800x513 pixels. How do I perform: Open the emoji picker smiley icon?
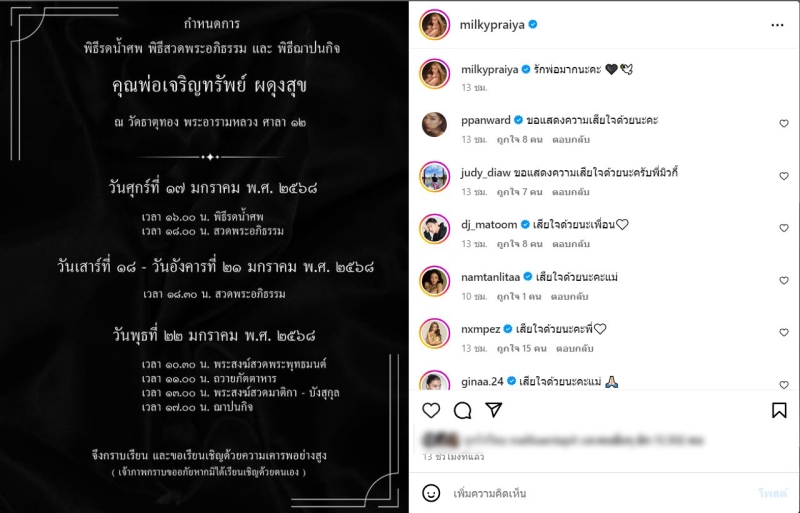431,493
